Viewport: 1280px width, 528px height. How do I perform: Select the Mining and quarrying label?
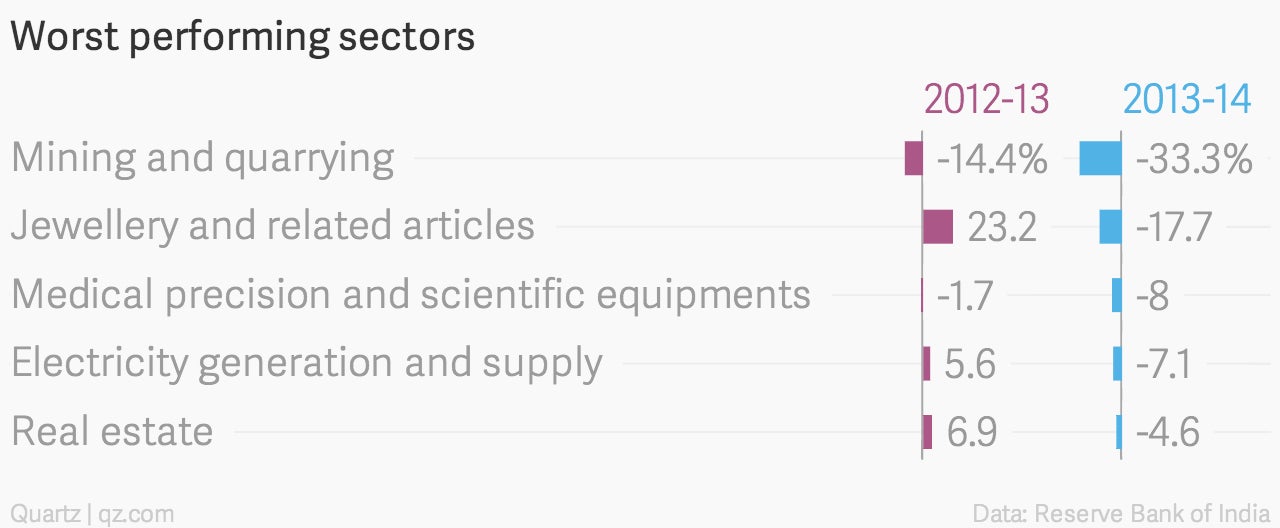pyautogui.click(x=202, y=159)
